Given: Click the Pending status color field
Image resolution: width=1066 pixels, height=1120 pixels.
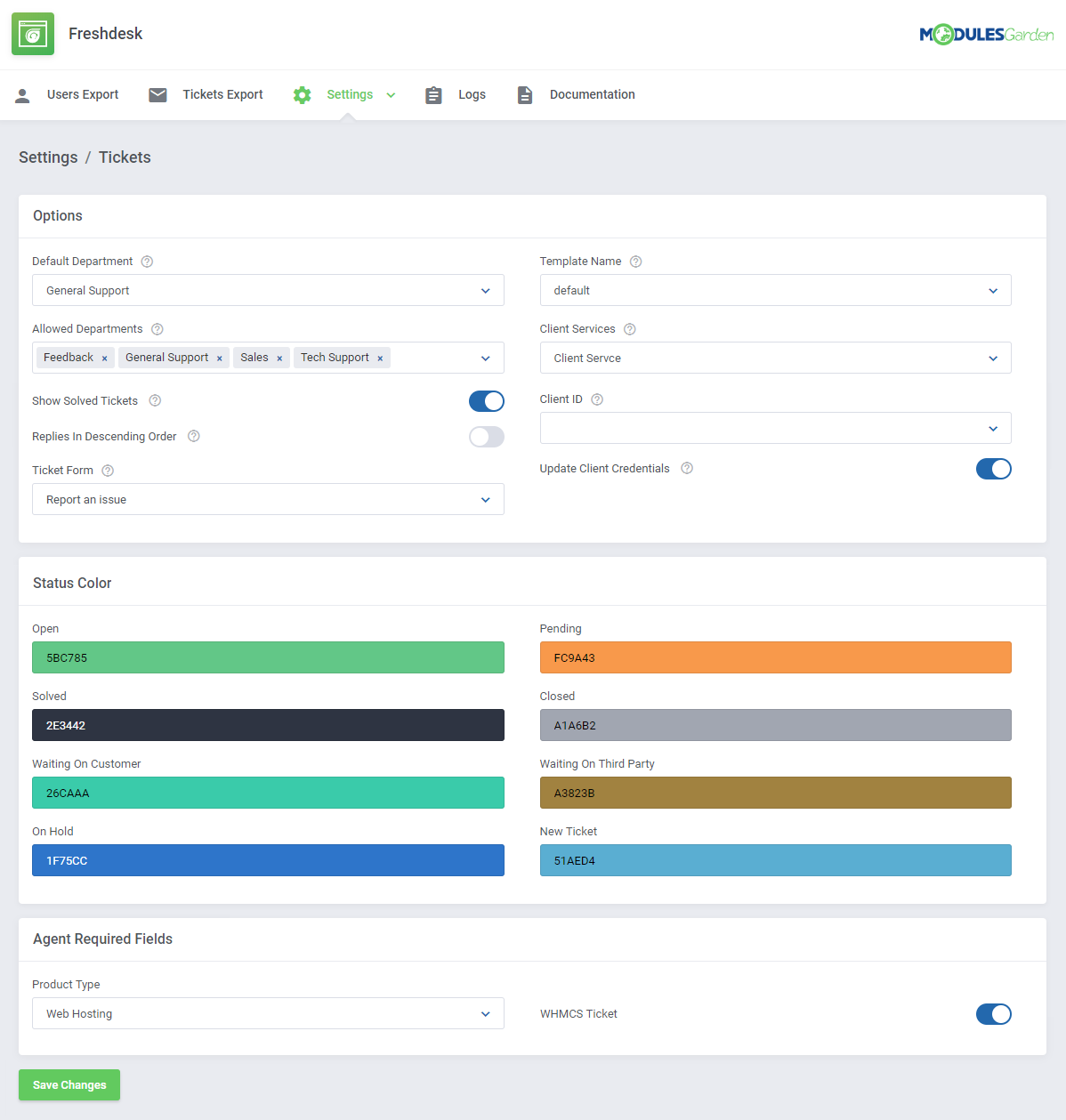Looking at the screenshot, I should tap(775, 657).
